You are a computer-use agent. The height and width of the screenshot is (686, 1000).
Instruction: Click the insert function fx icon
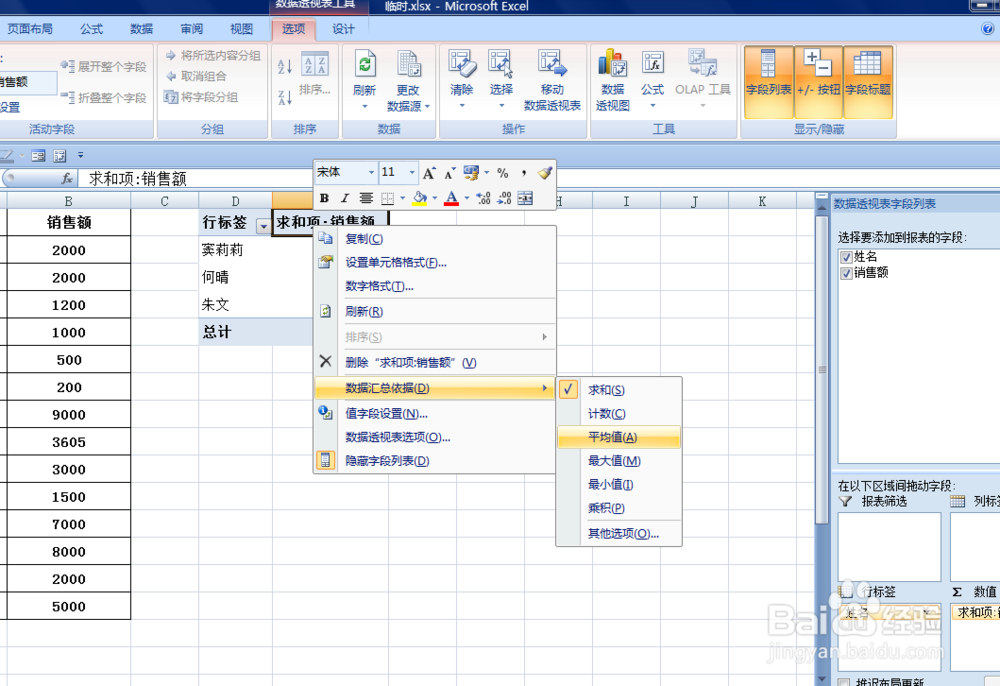pyautogui.click(x=67, y=179)
